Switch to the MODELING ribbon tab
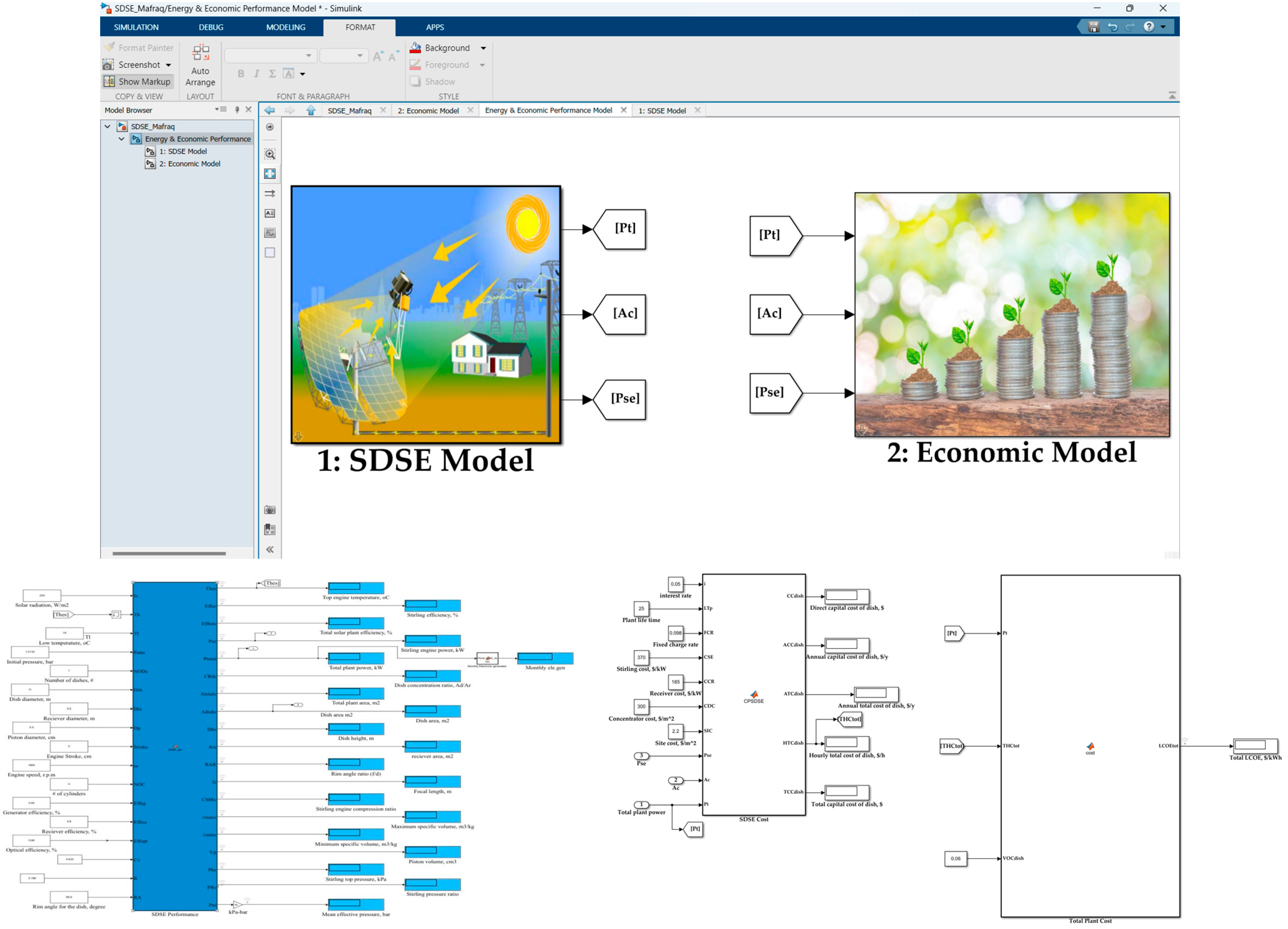This screenshot has width=1288, height=929. point(286,27)
